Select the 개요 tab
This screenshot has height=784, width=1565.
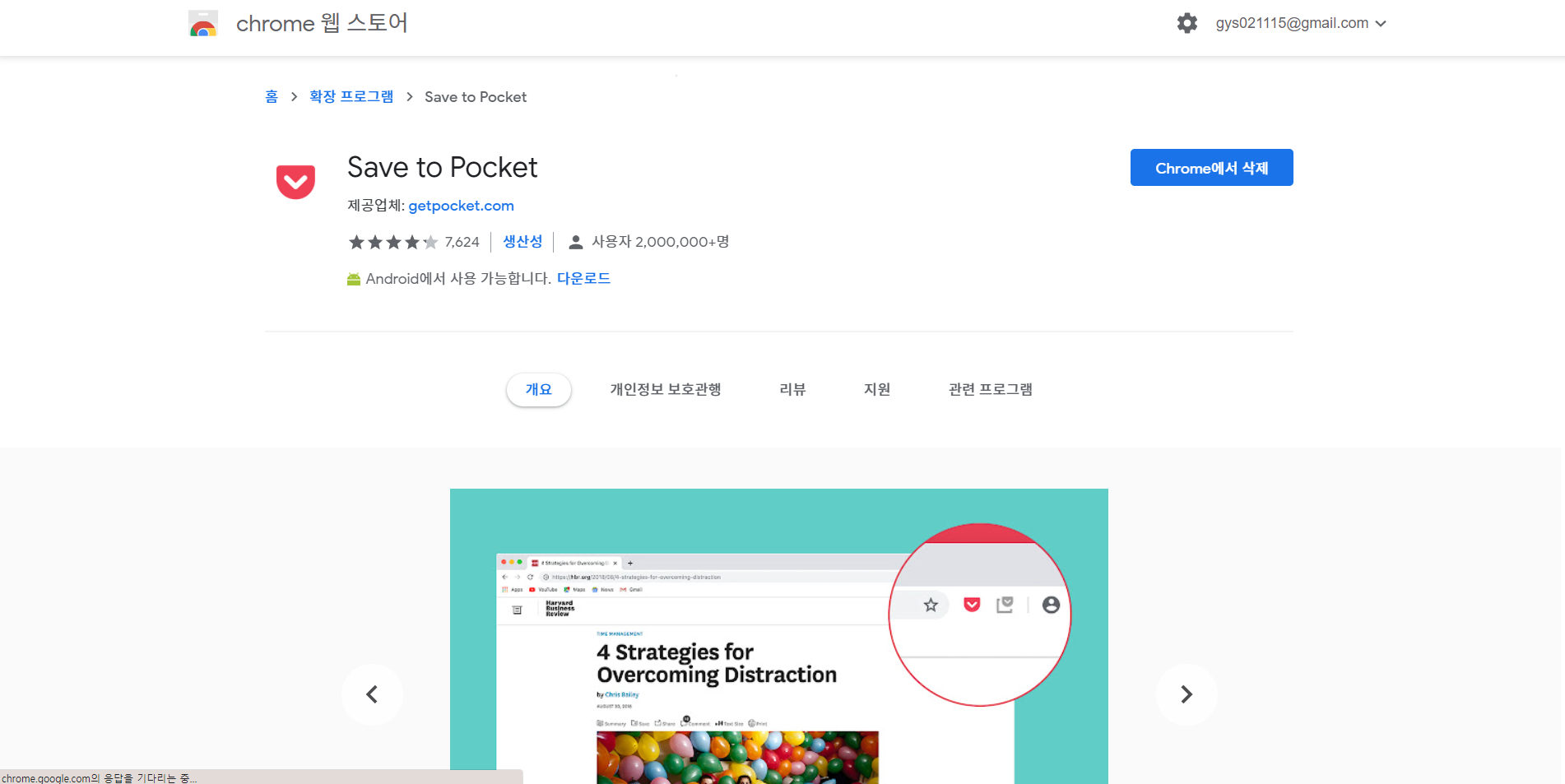[x=539, y=389]
